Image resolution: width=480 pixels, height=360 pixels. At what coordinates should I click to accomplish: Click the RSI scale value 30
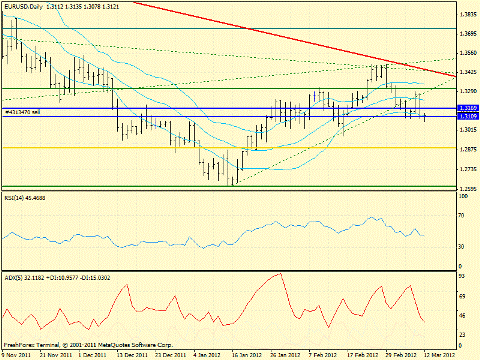pyautogui.click(x=461, y=247)
